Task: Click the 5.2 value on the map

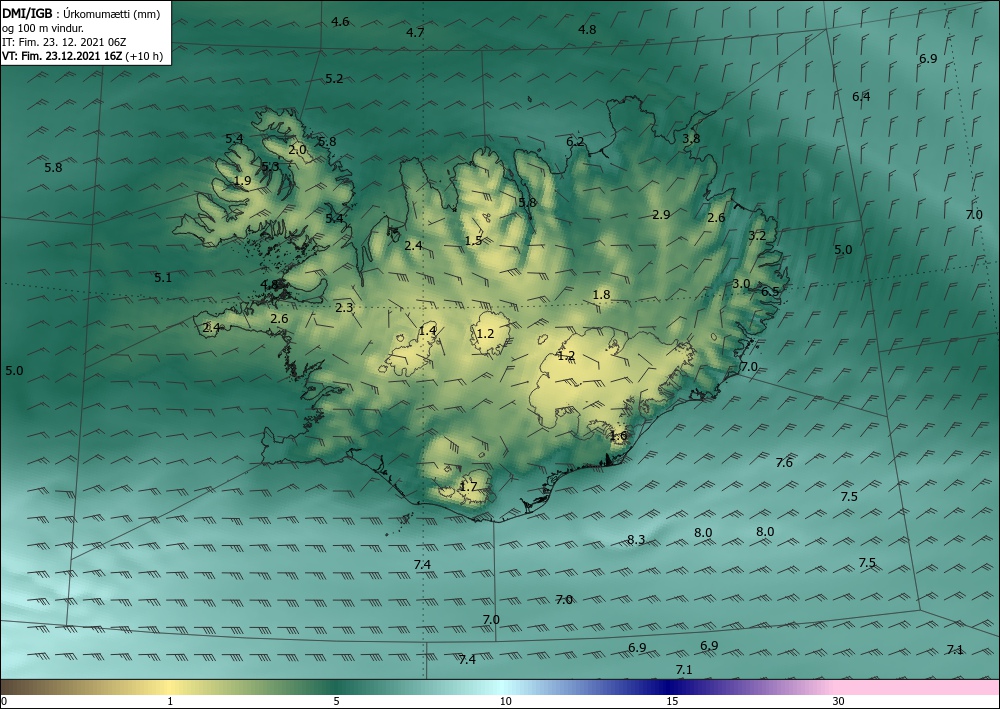Action: (334, 78)
